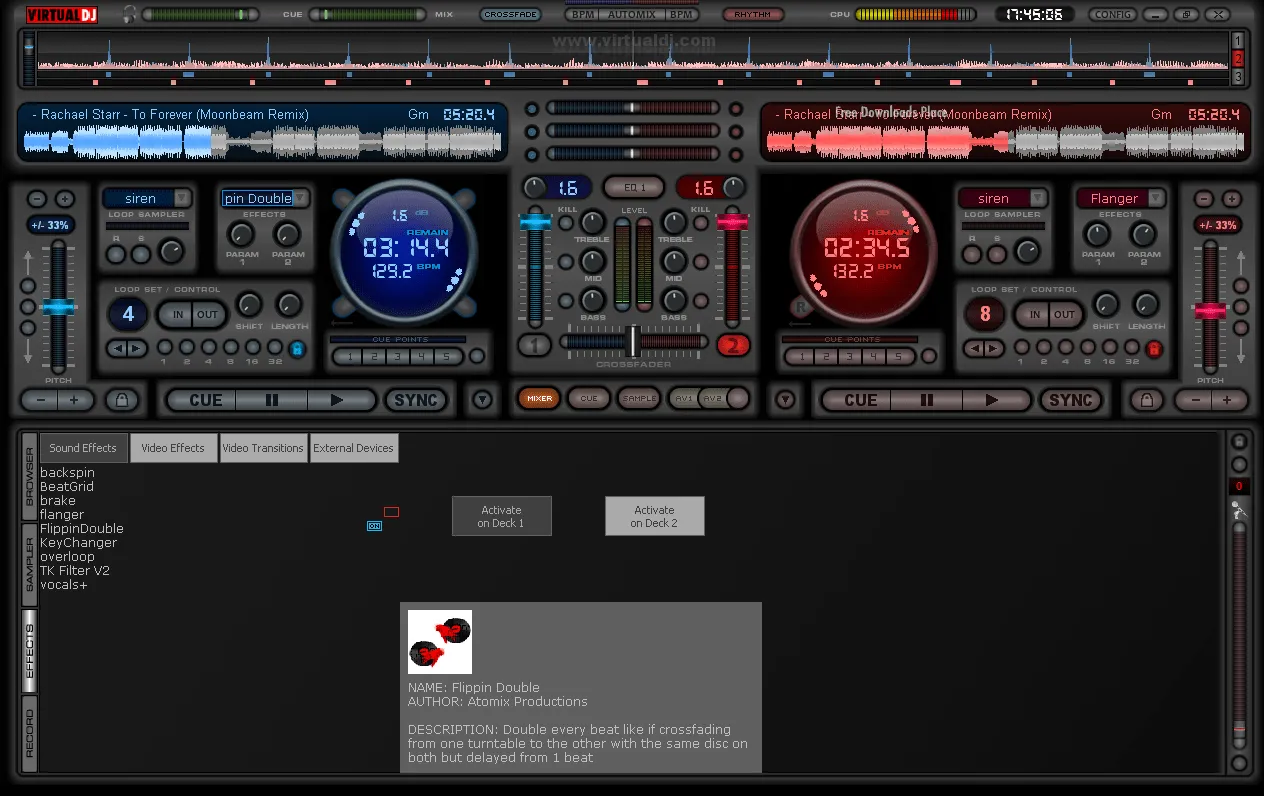Switch to the Video Transitions tab

tap(263, 448)
